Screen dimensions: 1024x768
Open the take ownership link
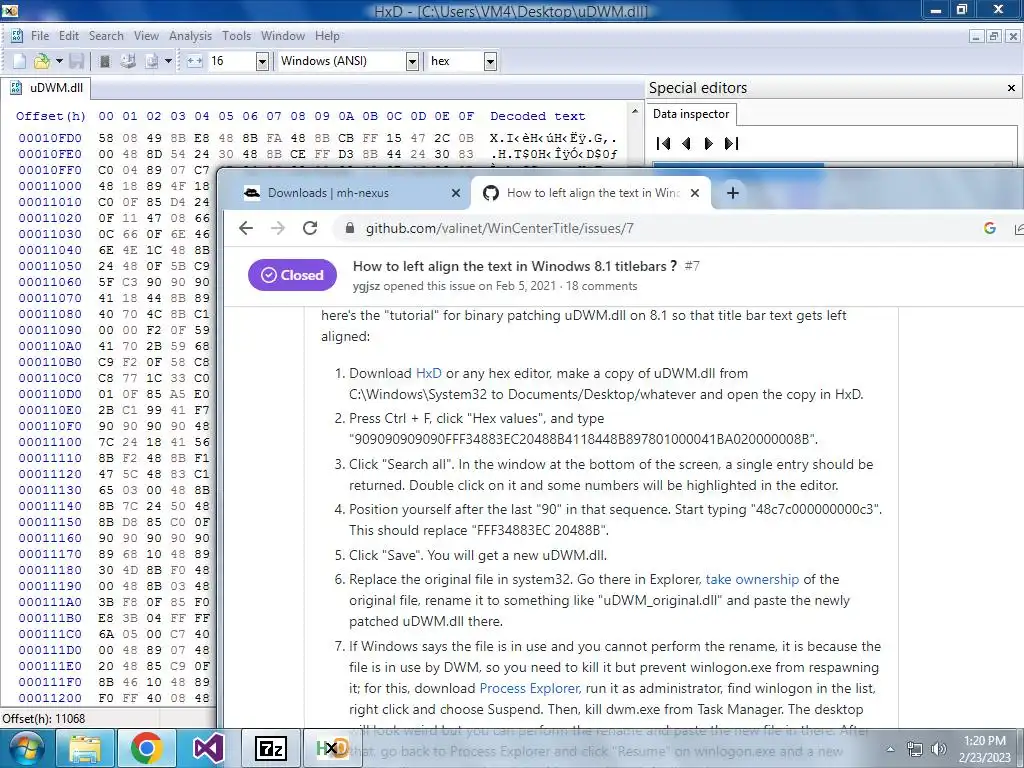(x=752, y=579)
